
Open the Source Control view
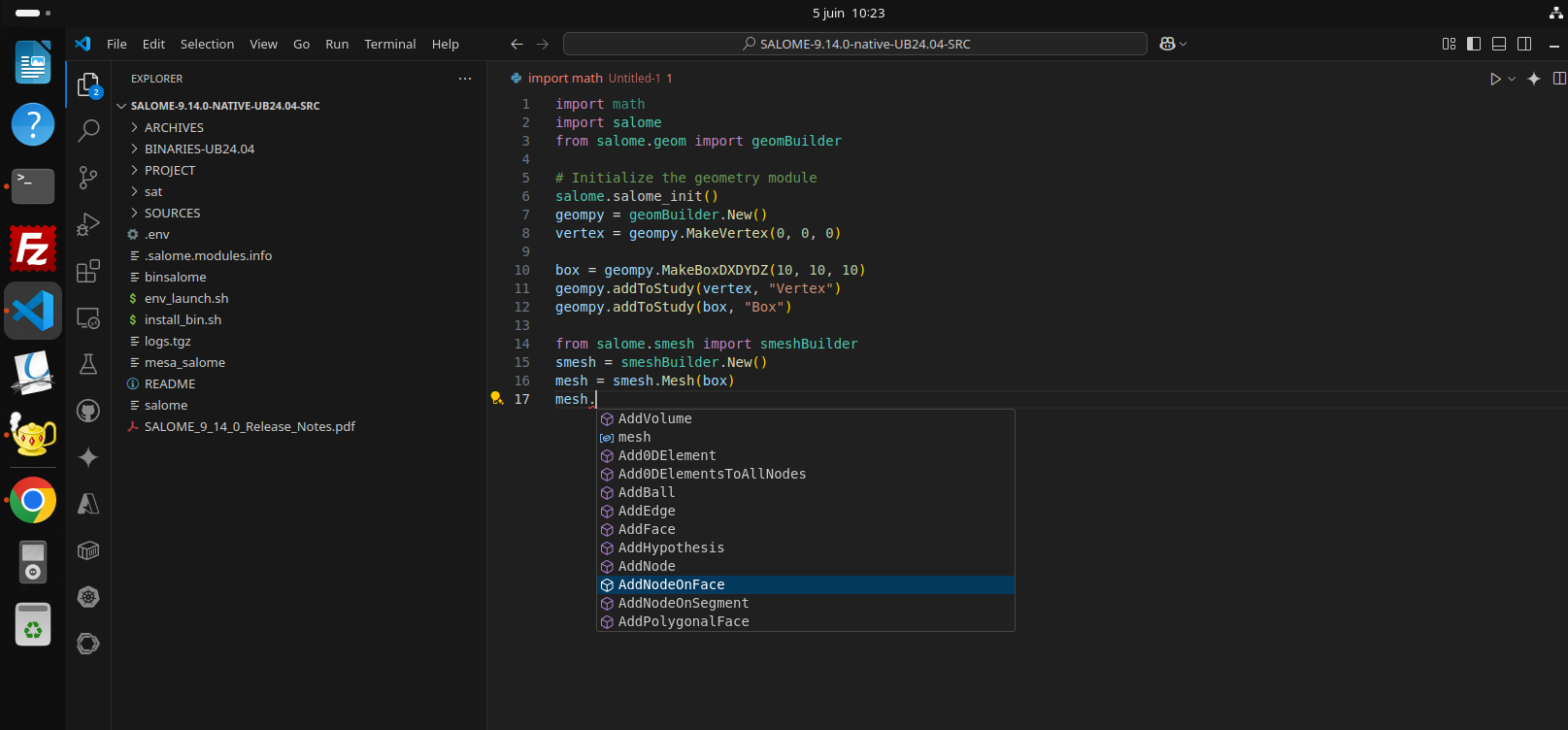88,177
